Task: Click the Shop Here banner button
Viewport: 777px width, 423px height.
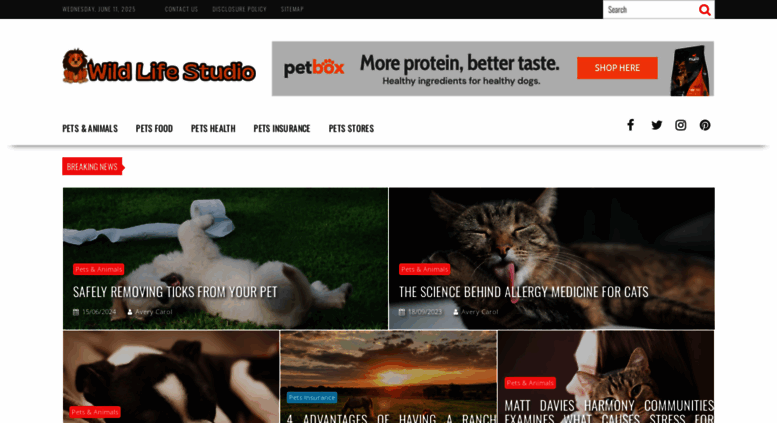Action: pyautogui.click(x=617, y=68)
